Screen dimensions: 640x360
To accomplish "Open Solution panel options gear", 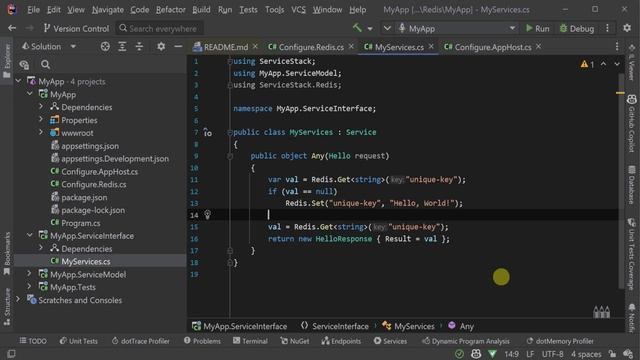I will point(161,47).
